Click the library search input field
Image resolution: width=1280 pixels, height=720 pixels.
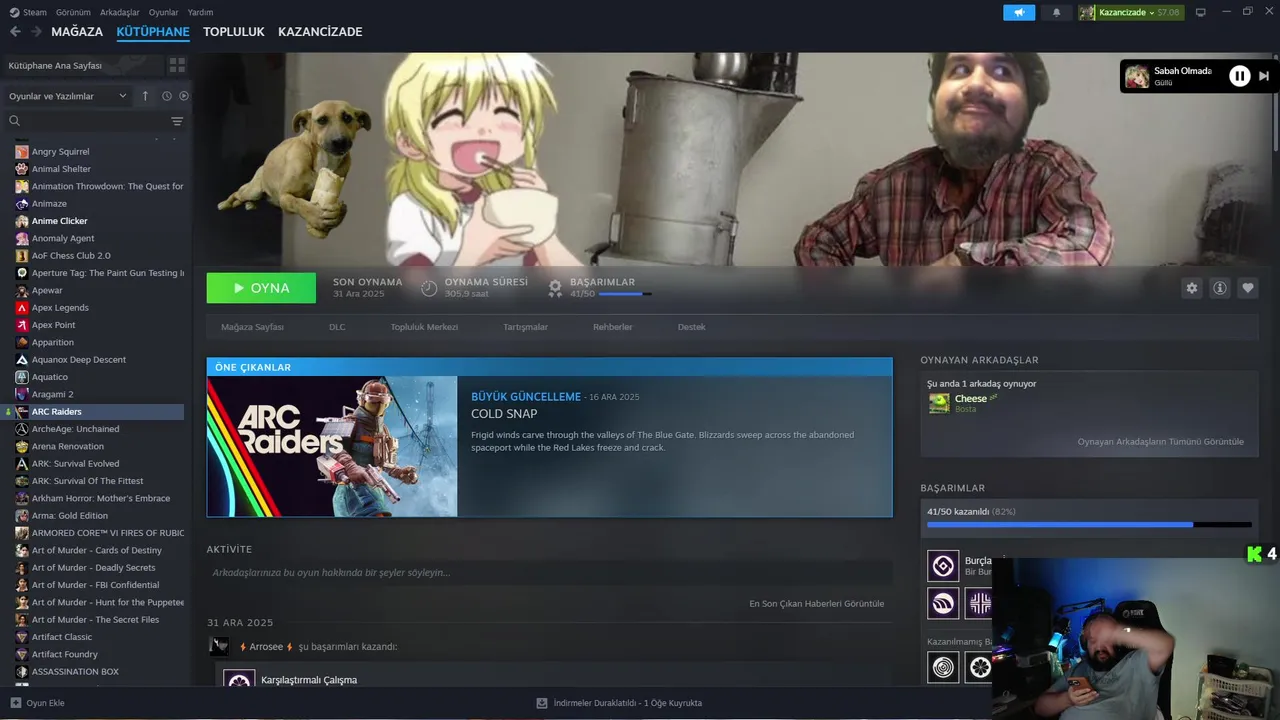(x=95, y=121)
